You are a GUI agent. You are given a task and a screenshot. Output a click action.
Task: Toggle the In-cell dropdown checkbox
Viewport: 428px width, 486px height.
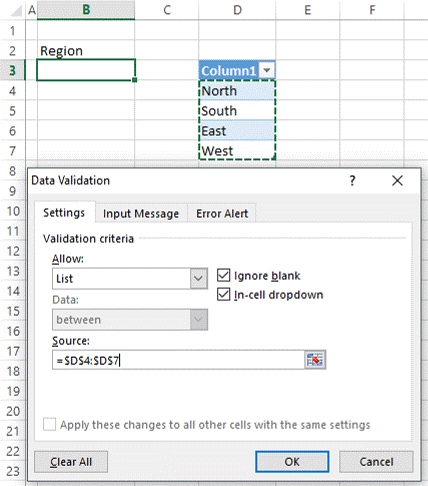pyautogui.click(x=223, y=295)
